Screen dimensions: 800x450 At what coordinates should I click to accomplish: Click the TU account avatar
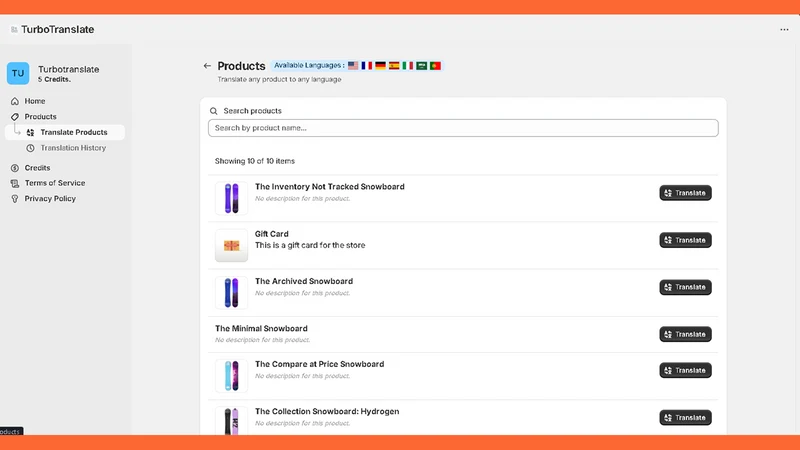click(x=18, y=73)
